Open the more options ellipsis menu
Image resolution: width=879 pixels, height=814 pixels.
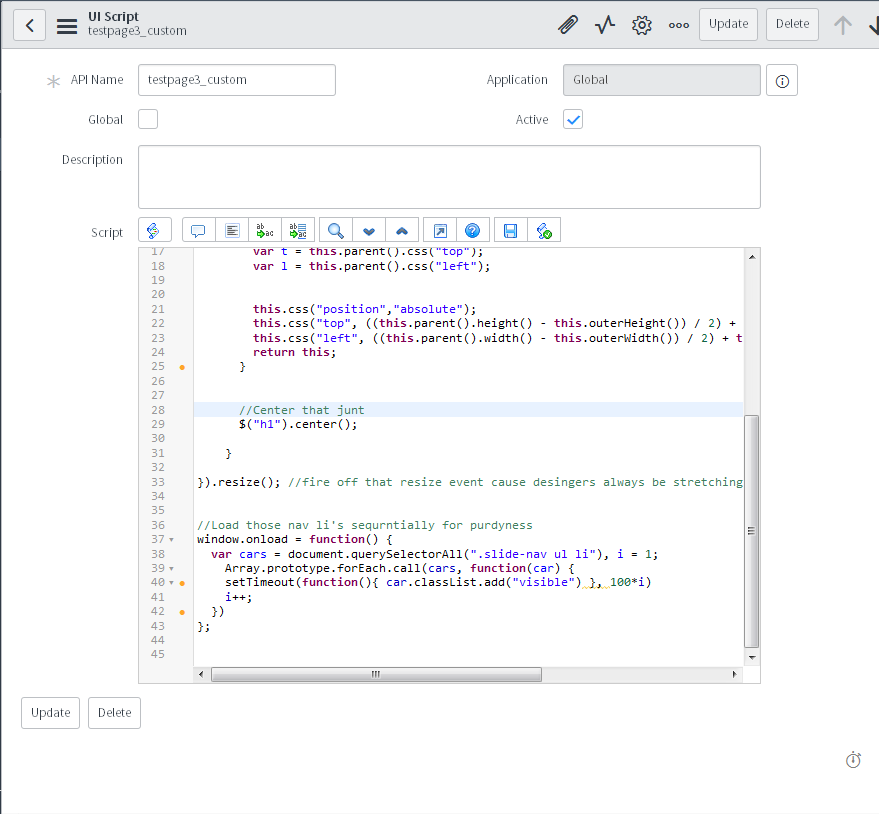(678, 25)
